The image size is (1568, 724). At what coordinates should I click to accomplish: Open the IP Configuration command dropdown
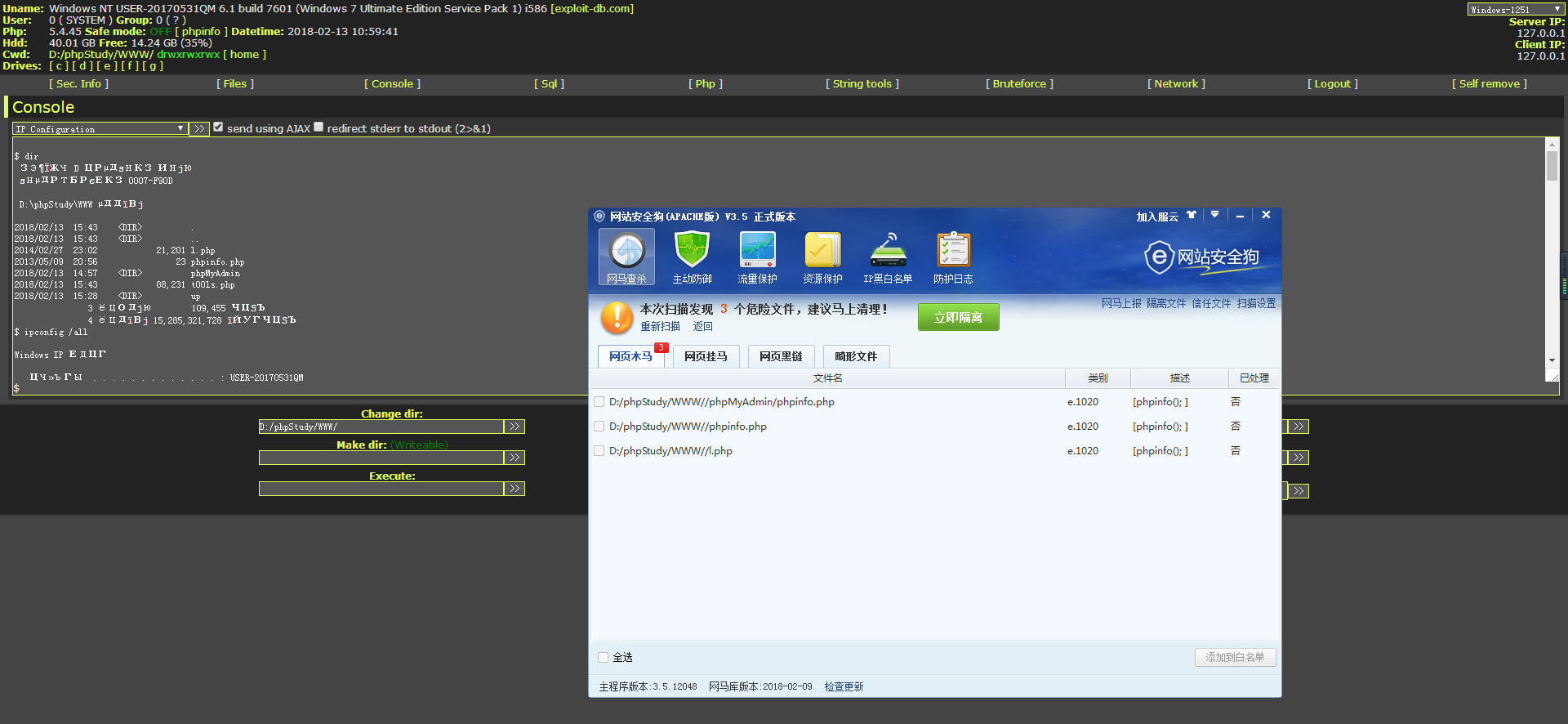click(100, 129)
